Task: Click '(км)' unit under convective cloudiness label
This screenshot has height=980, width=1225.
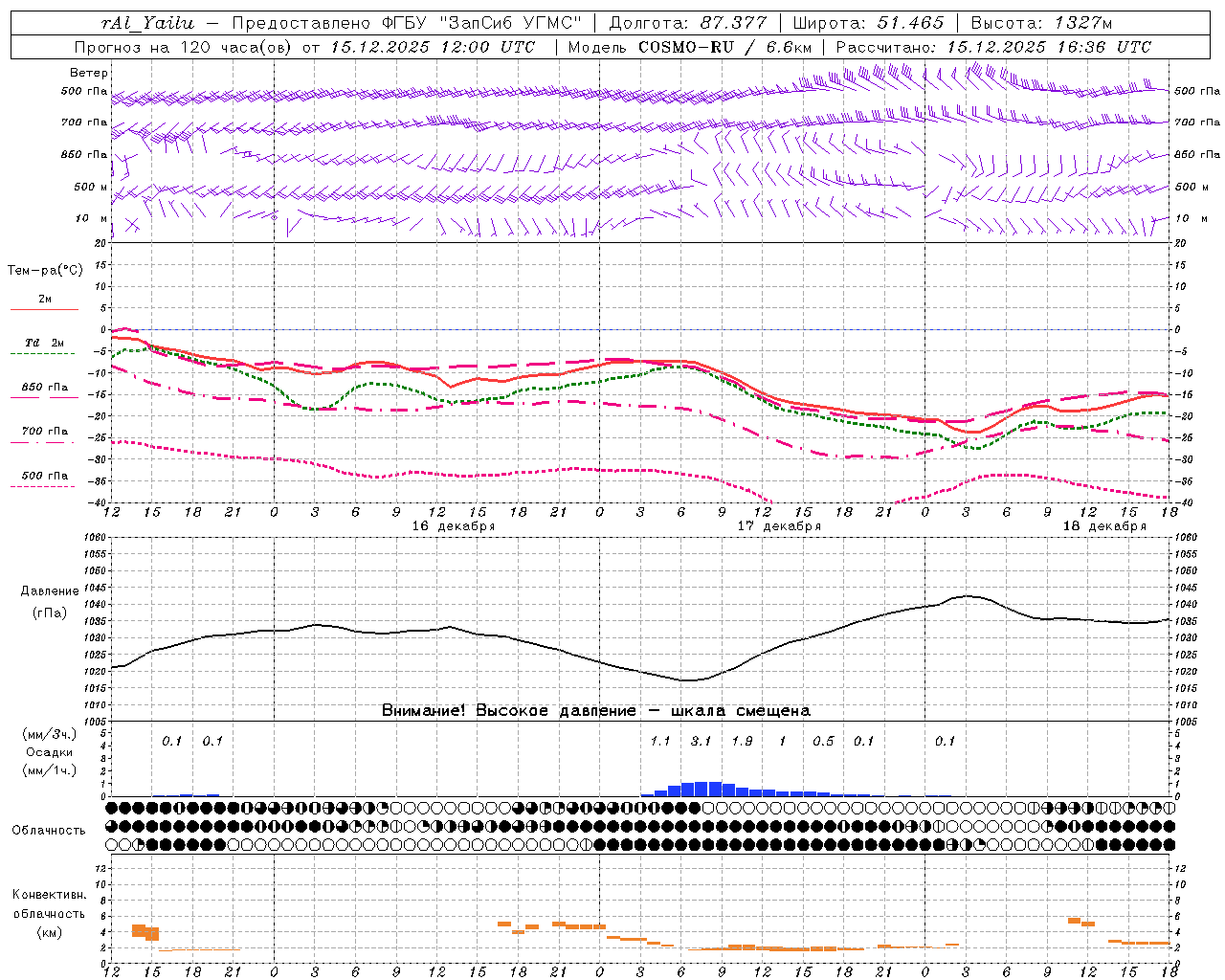Action: tap(49, 932)
